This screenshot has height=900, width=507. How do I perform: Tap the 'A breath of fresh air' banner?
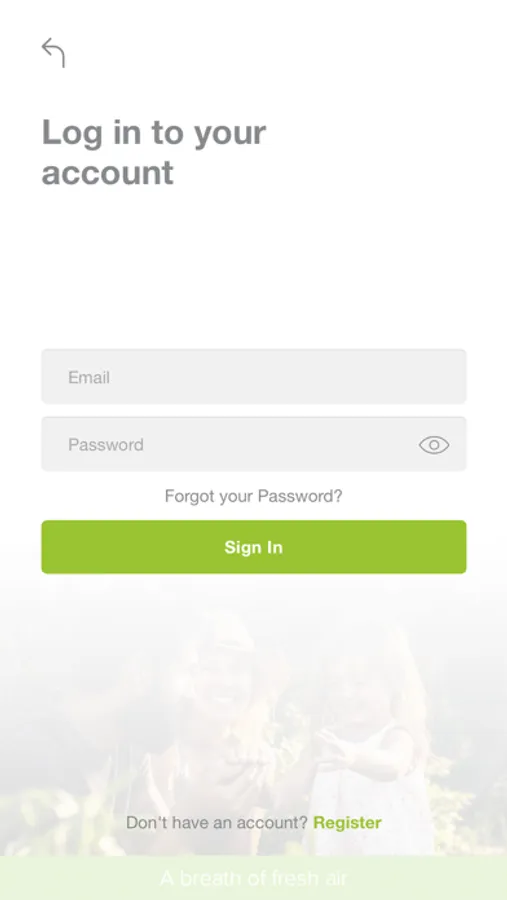(254, 878)
